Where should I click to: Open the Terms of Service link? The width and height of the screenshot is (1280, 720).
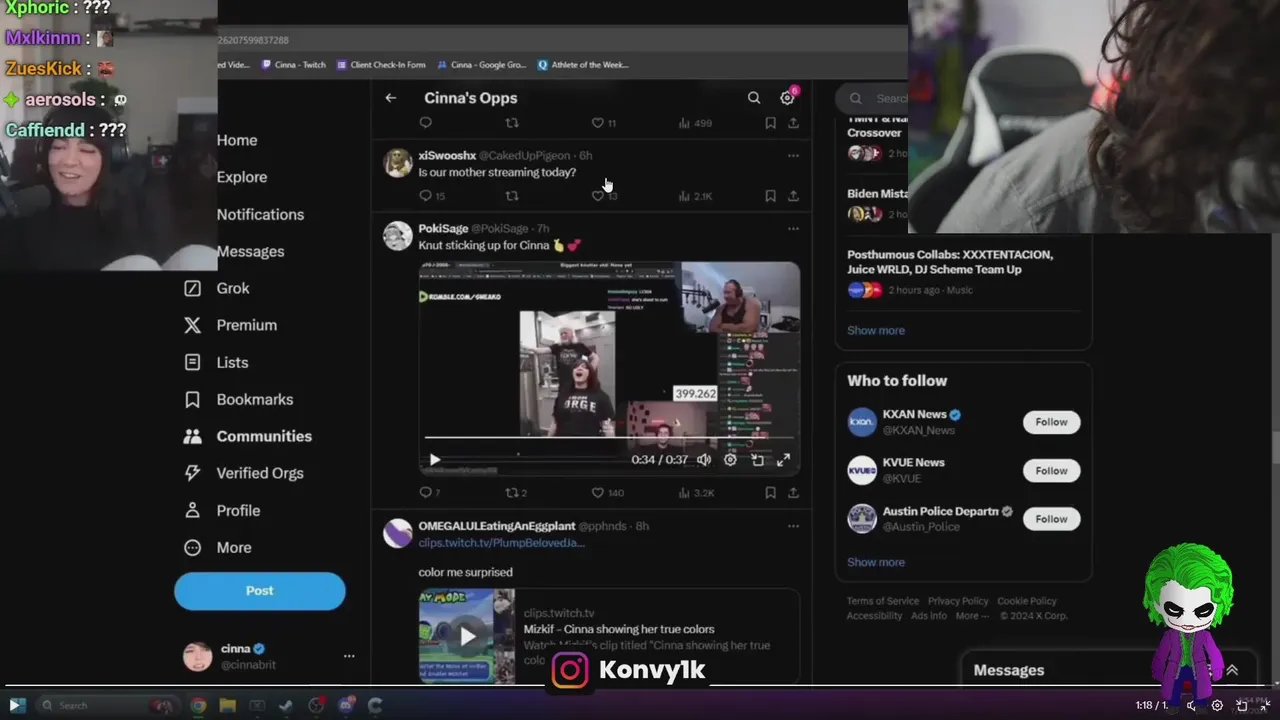tap(883, 601)
